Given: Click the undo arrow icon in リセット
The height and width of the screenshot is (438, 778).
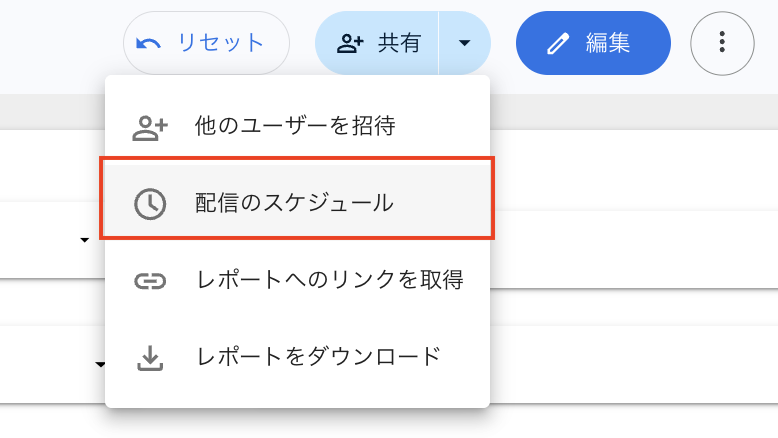Looking at the screenshot, I should (149, 43).
